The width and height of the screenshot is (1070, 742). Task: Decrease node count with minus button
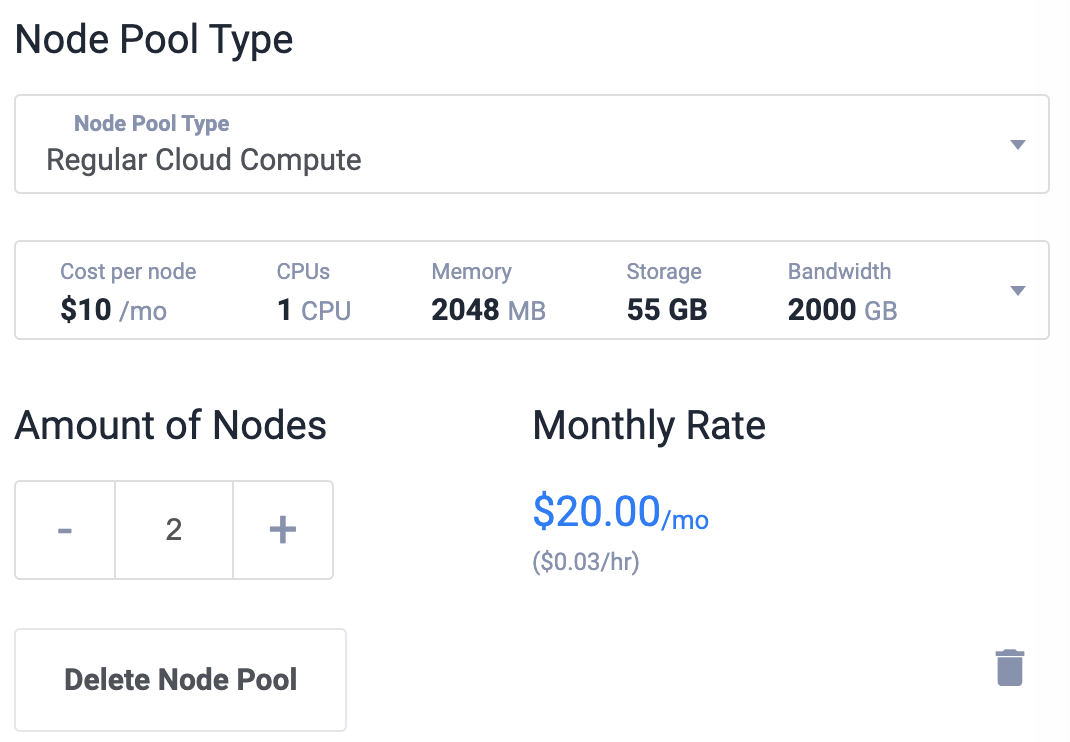[65, 530]
